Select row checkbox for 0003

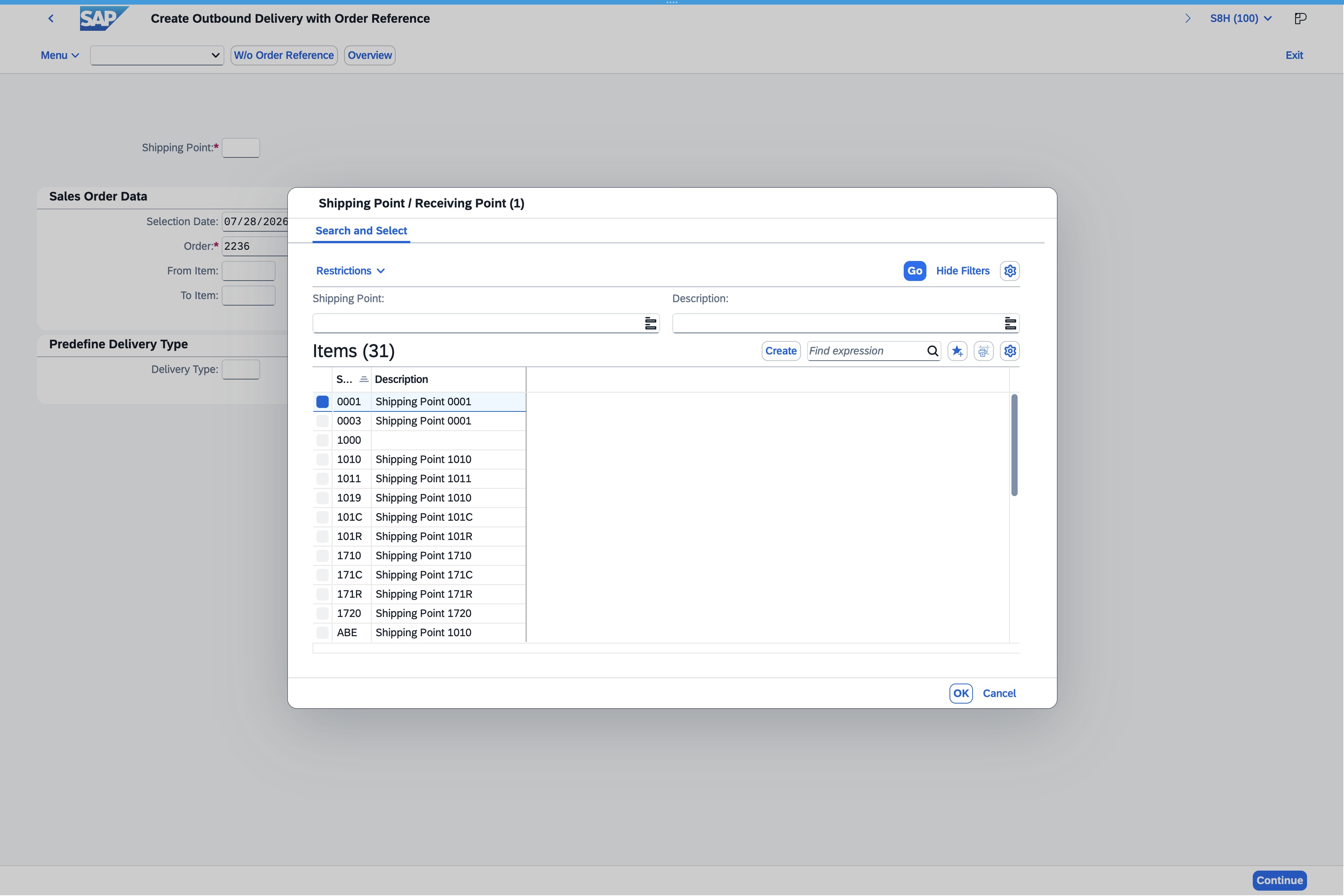pos(322,421)
